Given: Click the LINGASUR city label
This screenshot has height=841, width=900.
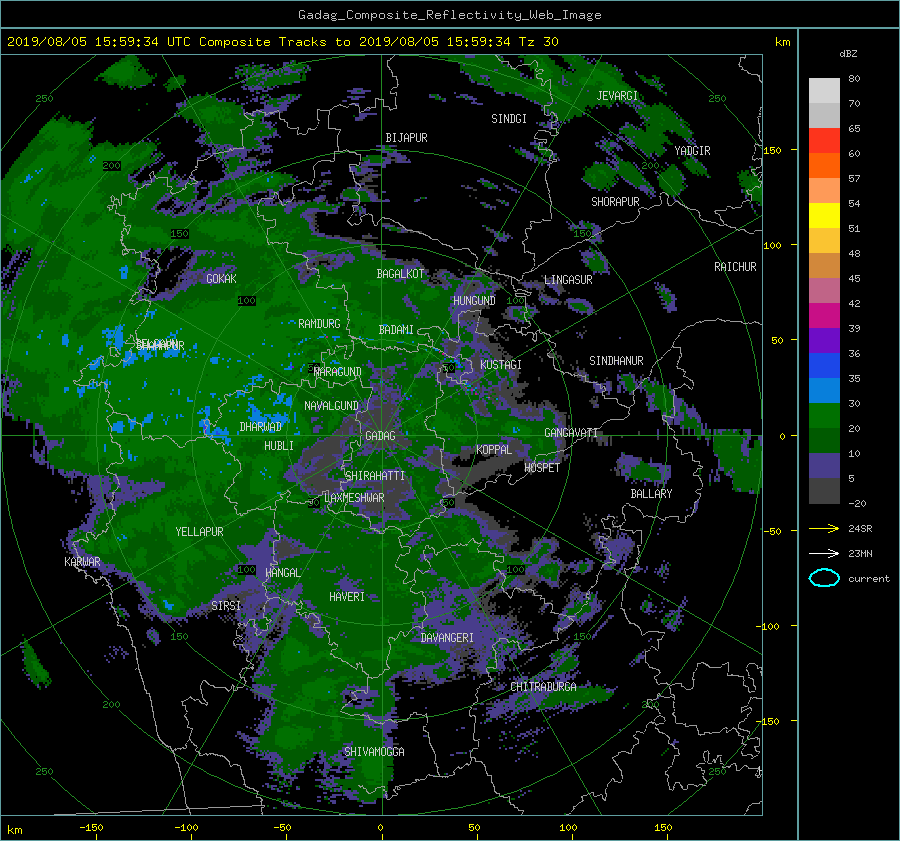Looking at the screenshot, I should [568, 280].
